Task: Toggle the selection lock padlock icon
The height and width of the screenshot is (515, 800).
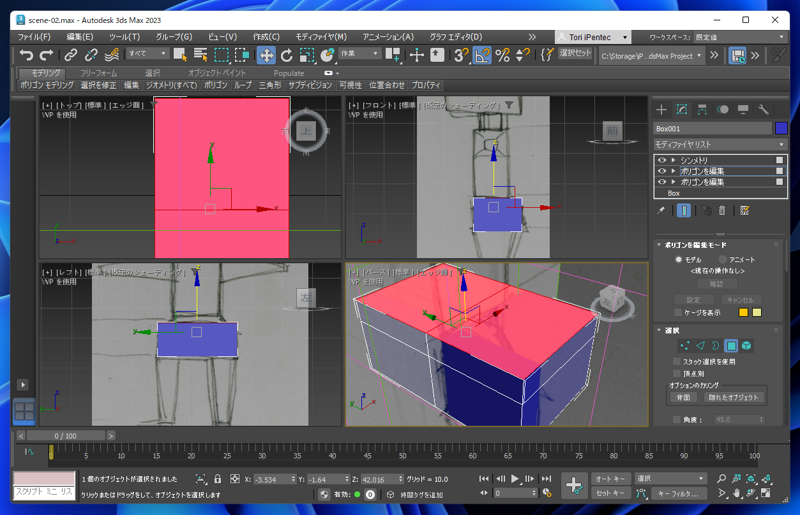Action: (218, 479)
